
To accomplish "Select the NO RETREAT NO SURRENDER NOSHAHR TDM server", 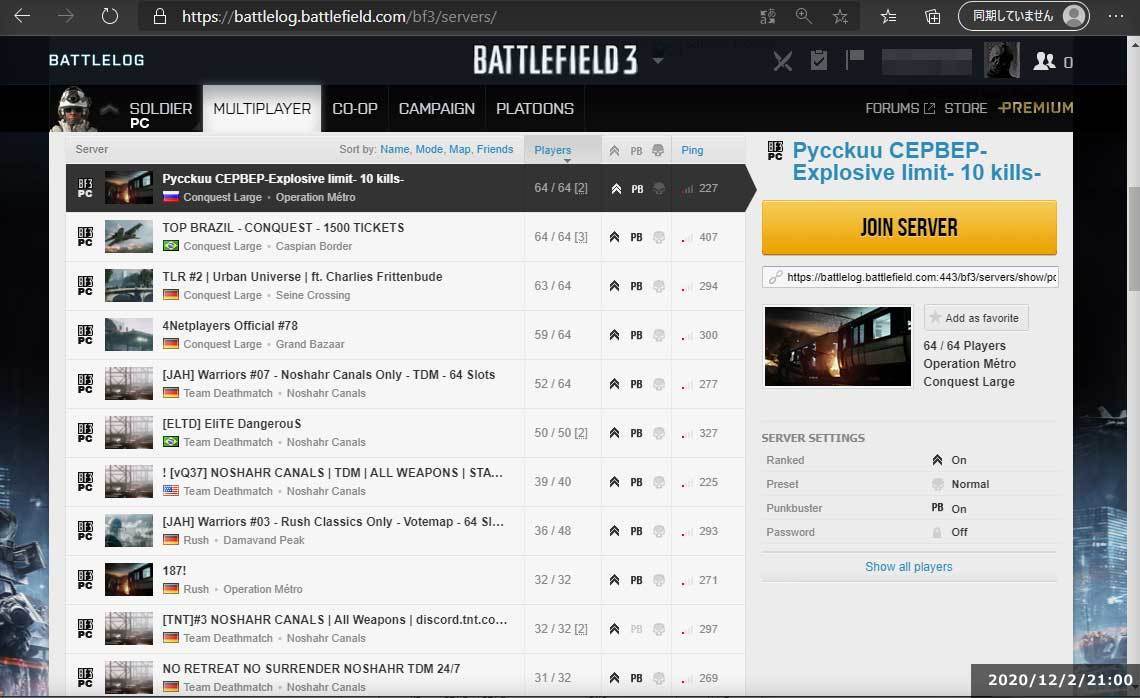I will [406, 676].
